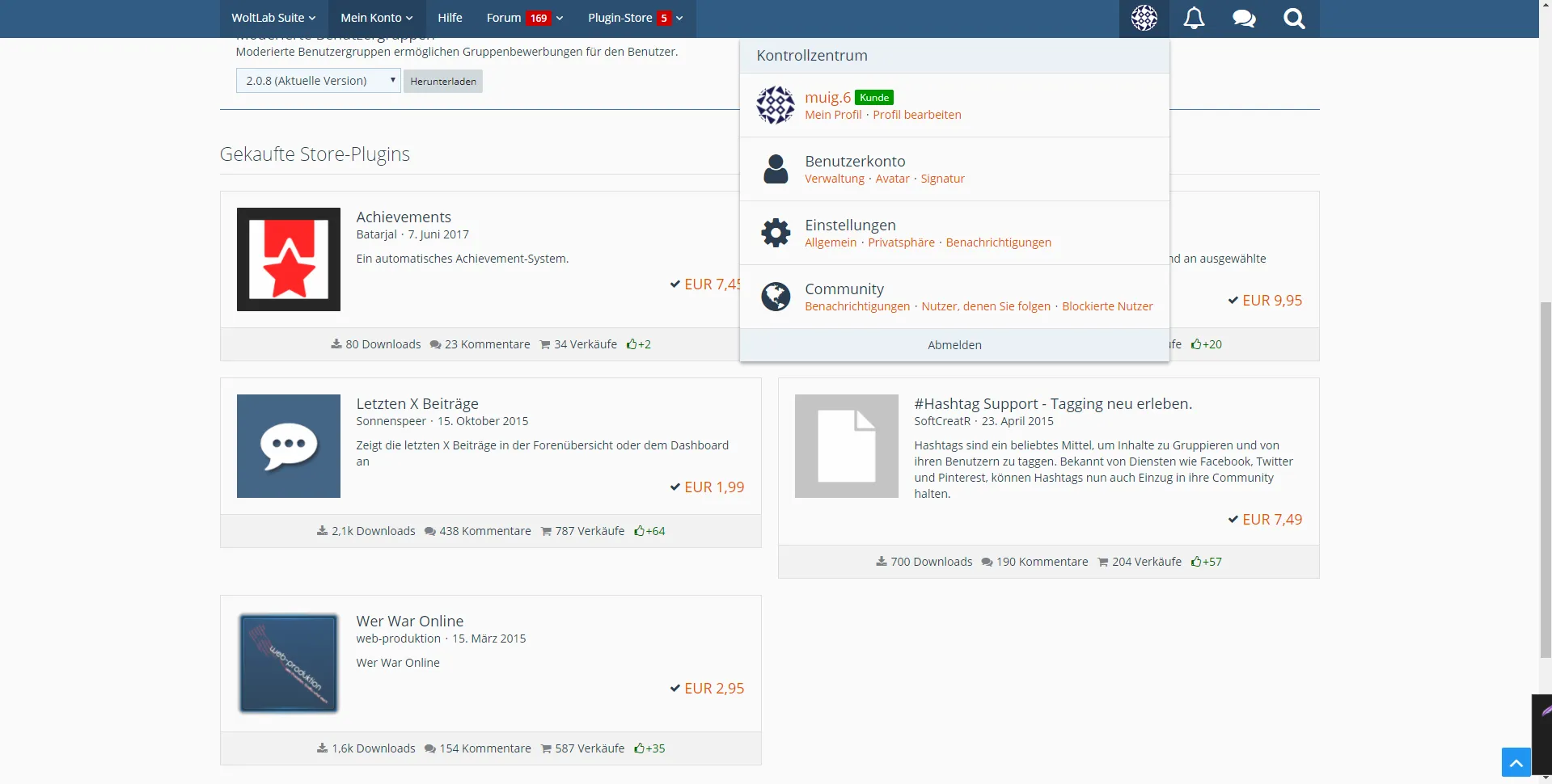
Task: Open Privatsphäre settings link
Action: [x=901, y=242]
